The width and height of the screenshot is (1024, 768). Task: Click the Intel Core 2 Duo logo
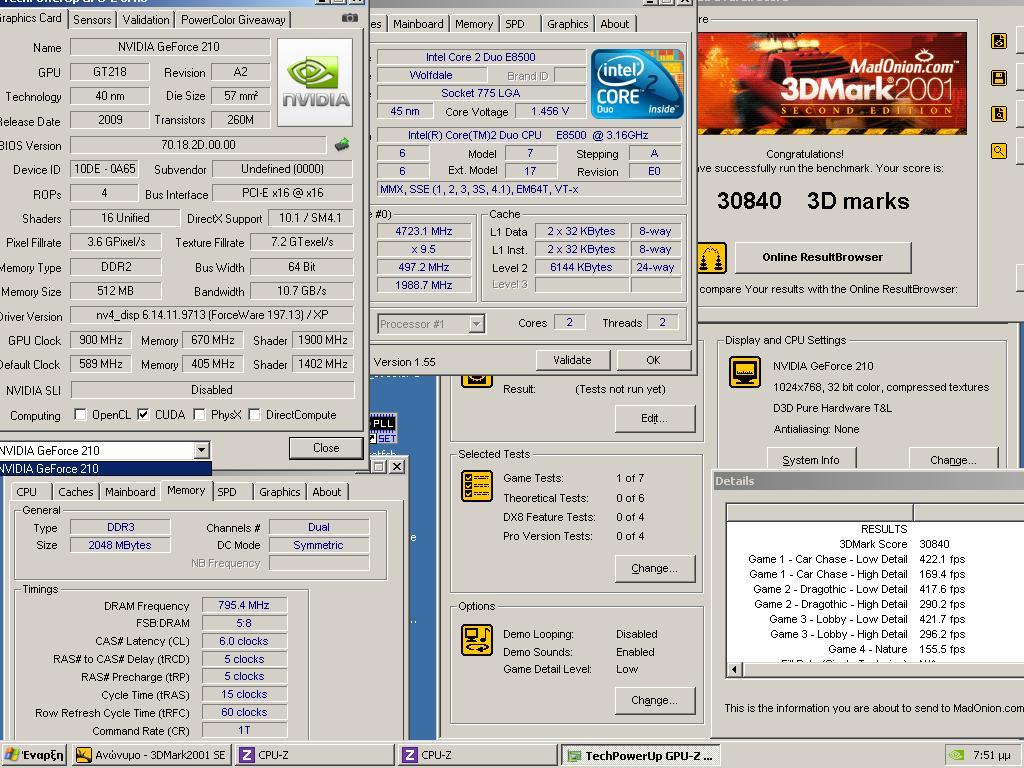pyautogui.click(x=637, y=84)
